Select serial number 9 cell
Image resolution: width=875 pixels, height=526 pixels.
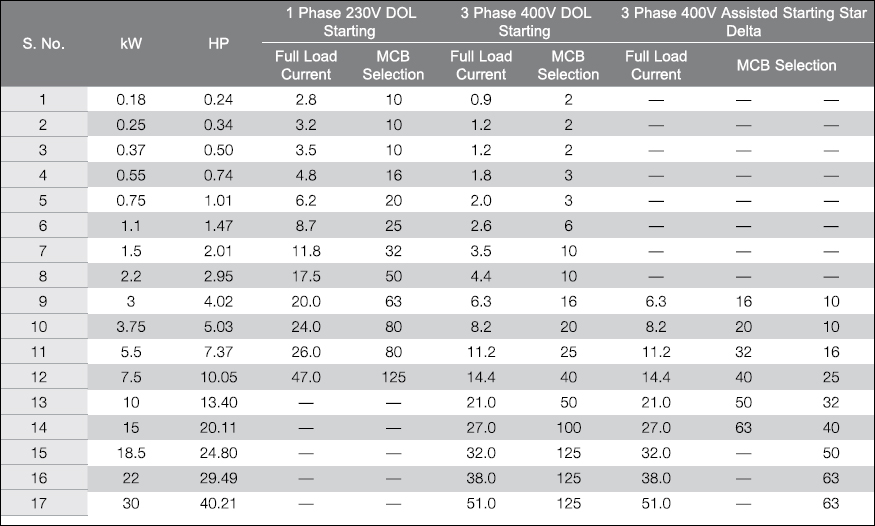click(43, 302)
